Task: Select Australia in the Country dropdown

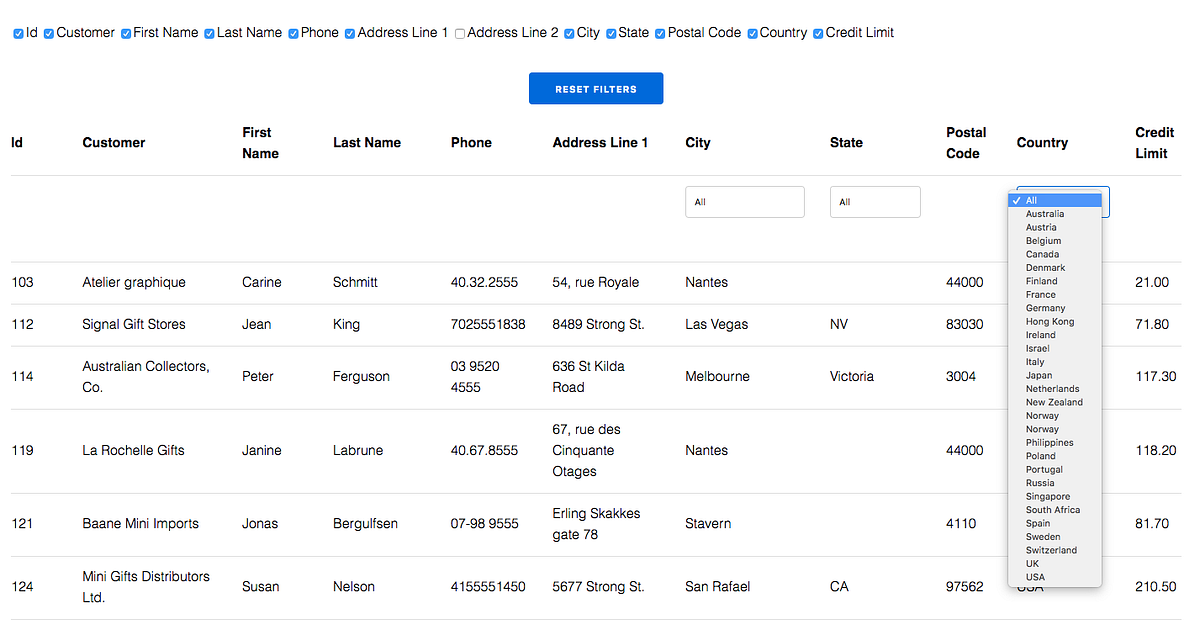Action: (x=1044, y=213)
